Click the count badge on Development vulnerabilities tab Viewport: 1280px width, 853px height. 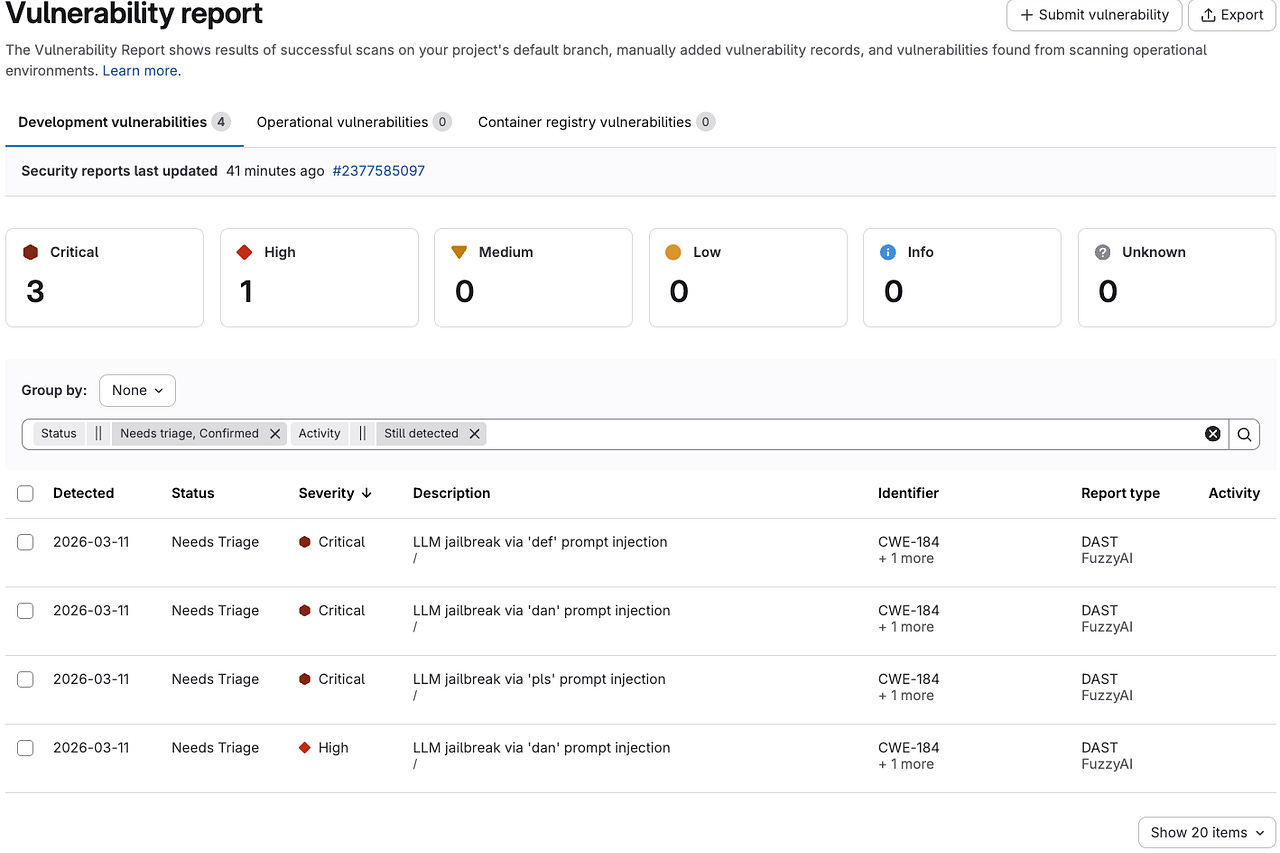click(221, 122)
